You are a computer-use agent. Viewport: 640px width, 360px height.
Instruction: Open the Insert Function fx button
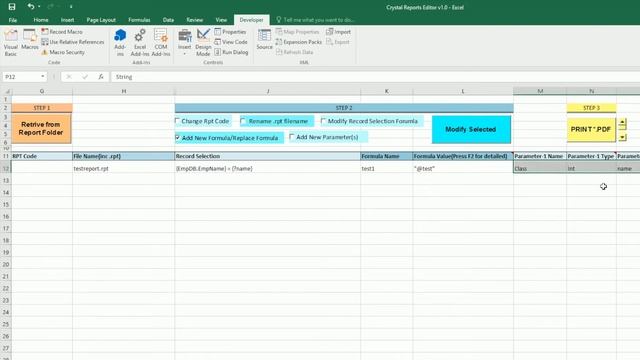tap(101, 77)
